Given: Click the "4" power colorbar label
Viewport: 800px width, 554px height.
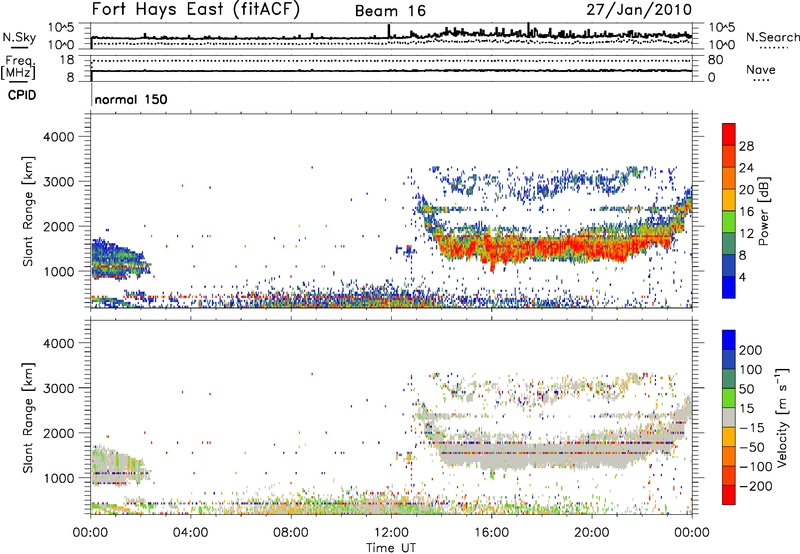Looking at the screenshot, I should pyautogui.click(x=742, y=277).
